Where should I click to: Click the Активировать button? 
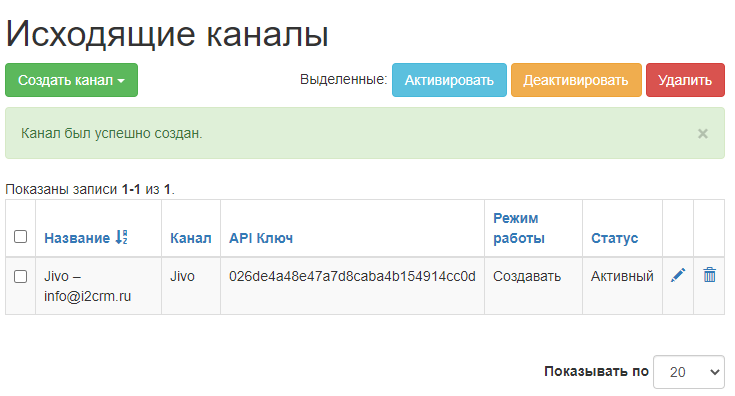coord(449,80)
